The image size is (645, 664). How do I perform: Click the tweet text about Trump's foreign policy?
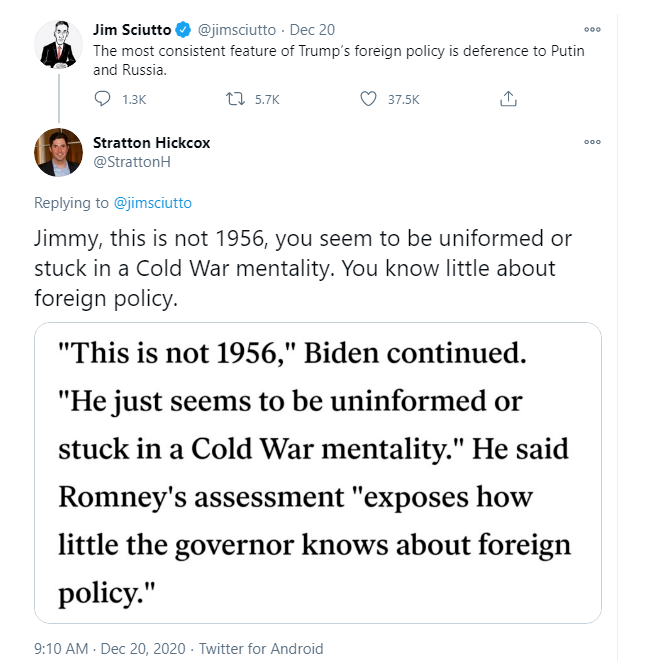340,58
